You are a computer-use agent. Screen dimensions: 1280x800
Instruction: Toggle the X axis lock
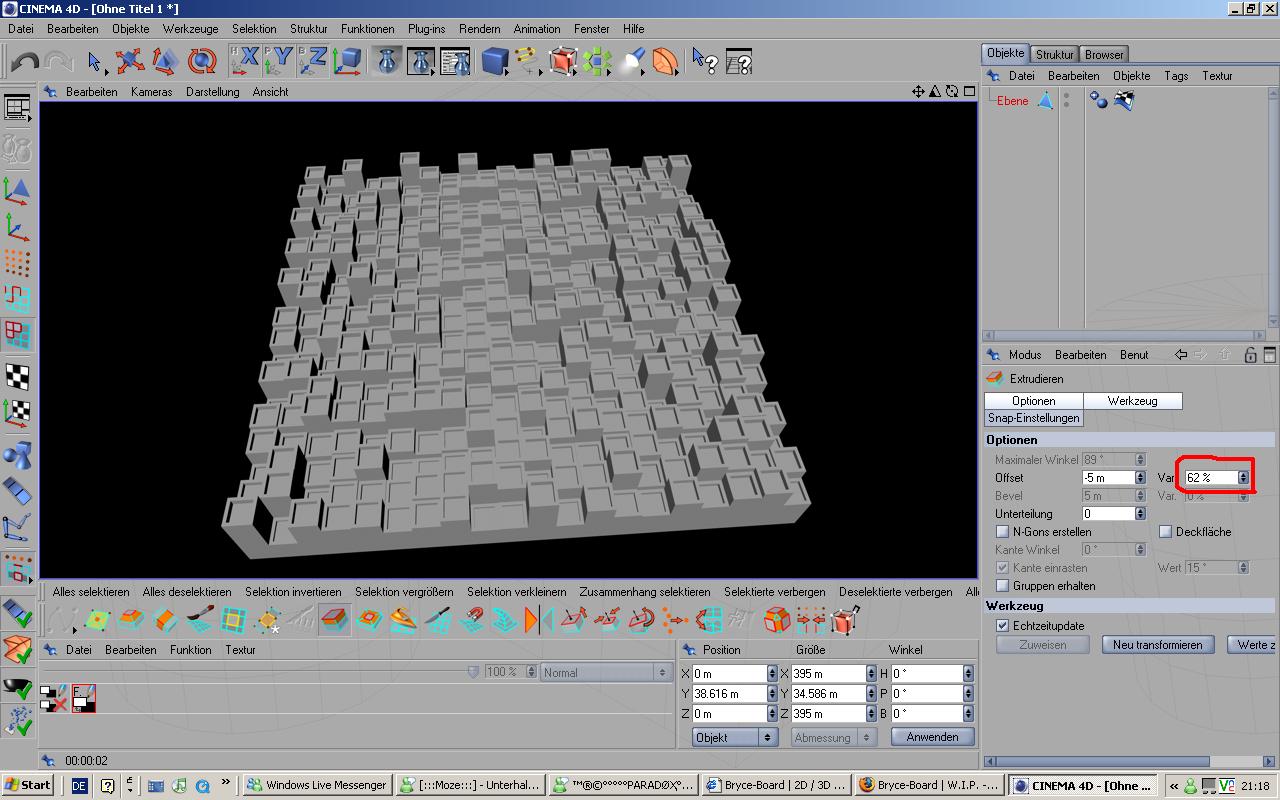click(x=244, y=61)
